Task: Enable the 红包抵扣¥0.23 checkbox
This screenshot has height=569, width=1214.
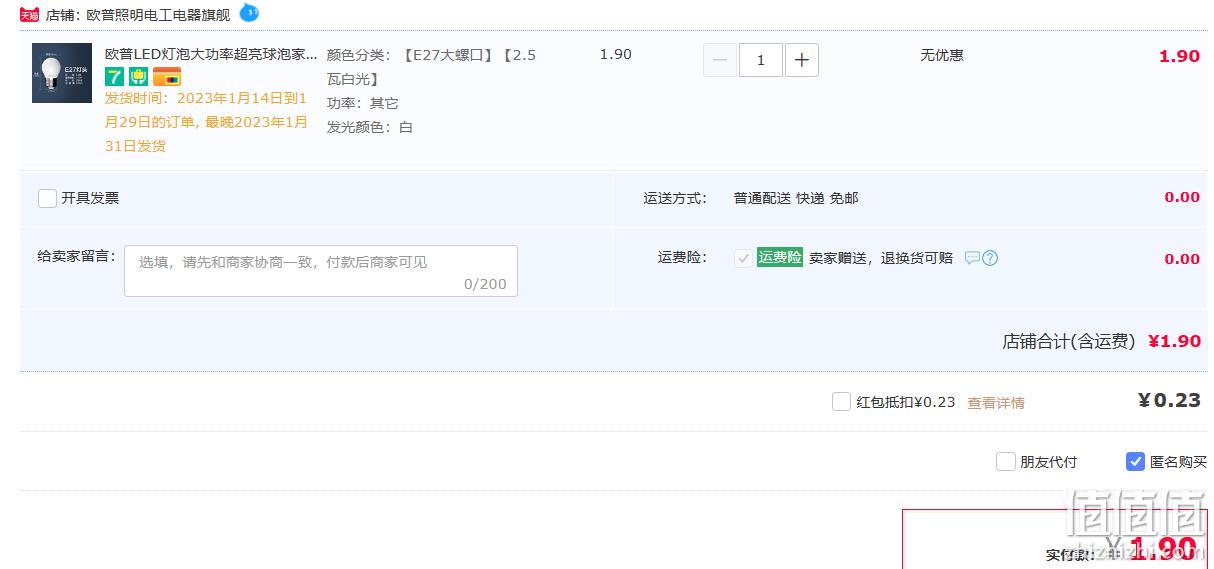Action: click(x=841, y=402)
